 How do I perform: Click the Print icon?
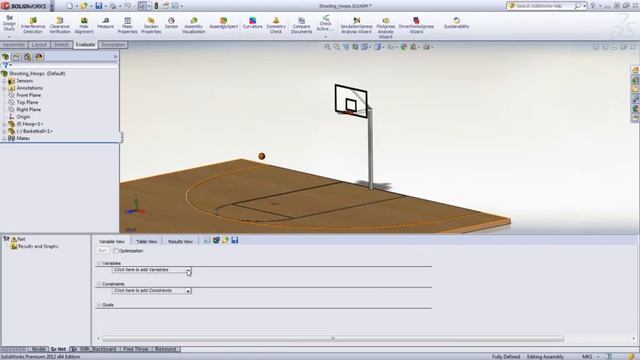(113, 6)
